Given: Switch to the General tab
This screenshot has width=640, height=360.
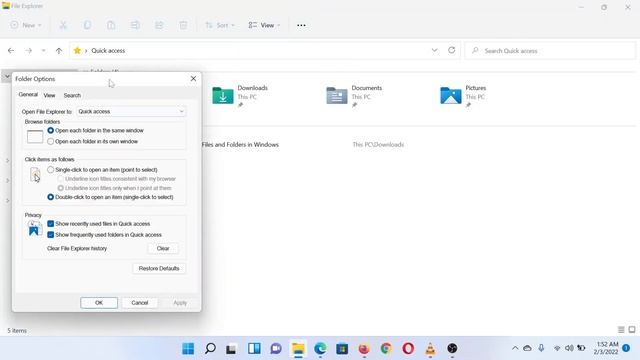Looking at the screenshot, I should (x=28, y=95).
